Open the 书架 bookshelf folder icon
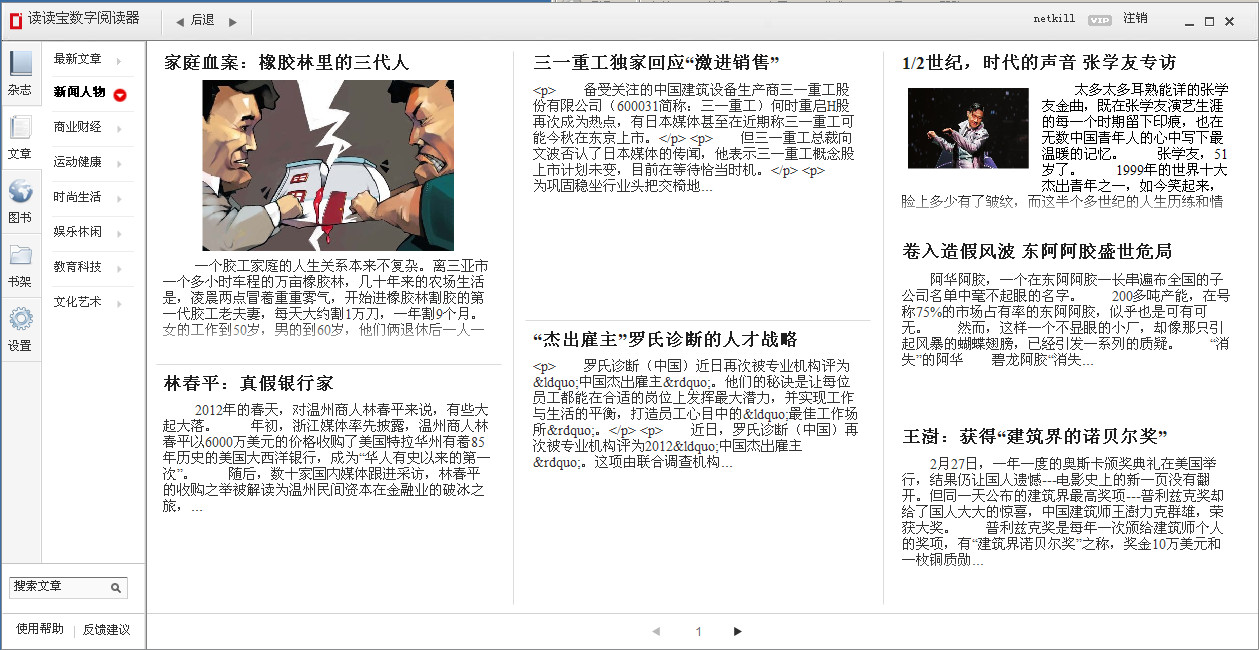 [x=20, y=255]
